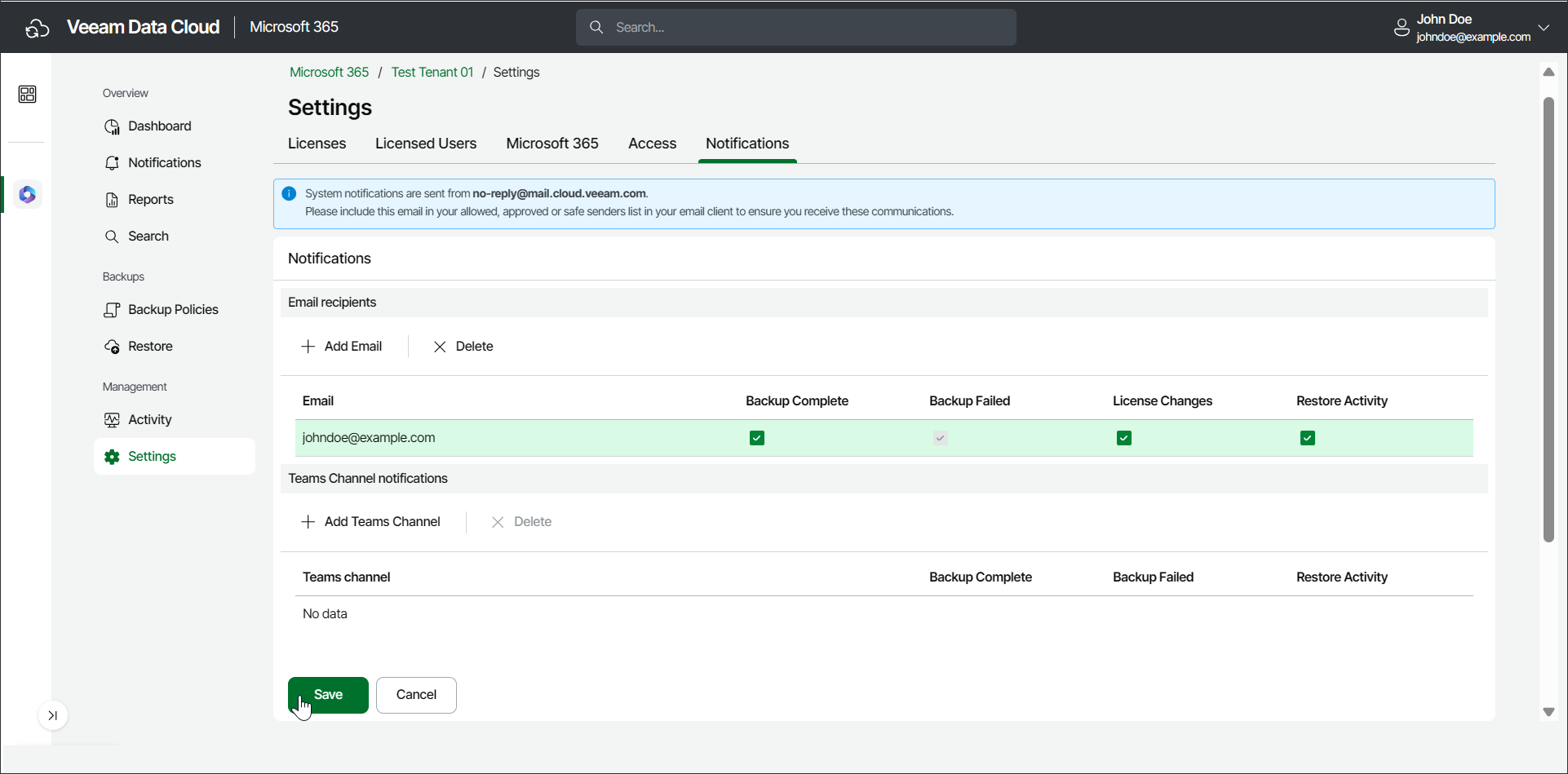
Task: Toggle Backup Failed checkbox for johndoe@example.com
Action: [x=941, y=438]
